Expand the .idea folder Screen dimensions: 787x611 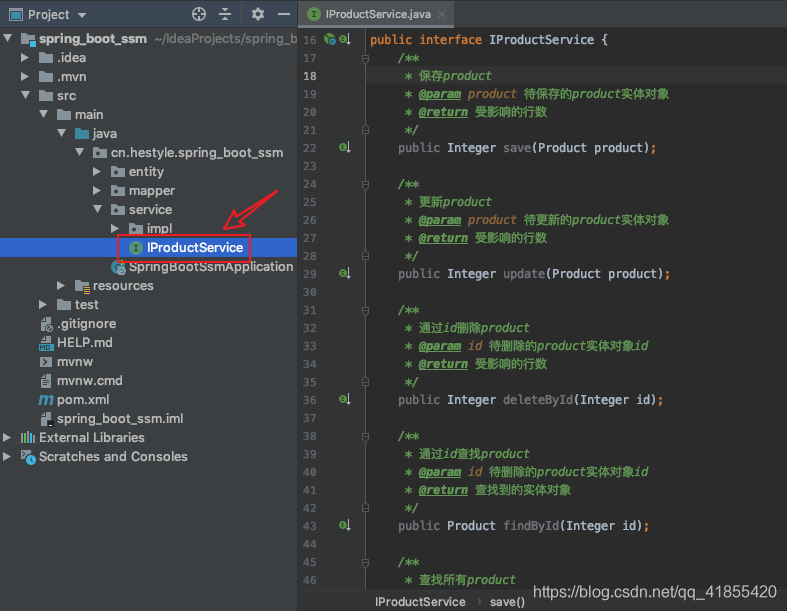(x=25, y=57)
